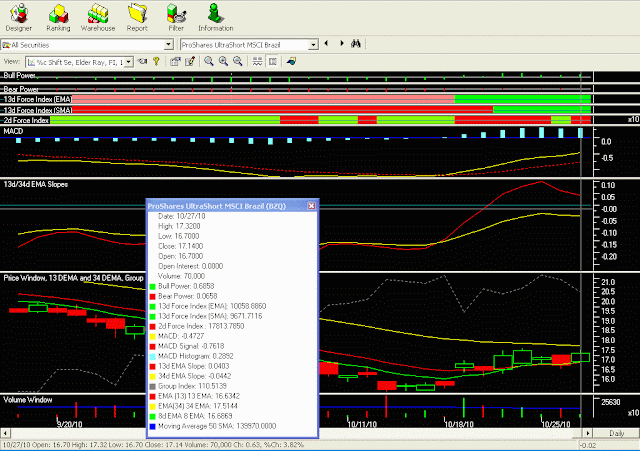This screenshot has height=451, width=640.
Task: Open the Designer tool
Action: pos(18,18)
